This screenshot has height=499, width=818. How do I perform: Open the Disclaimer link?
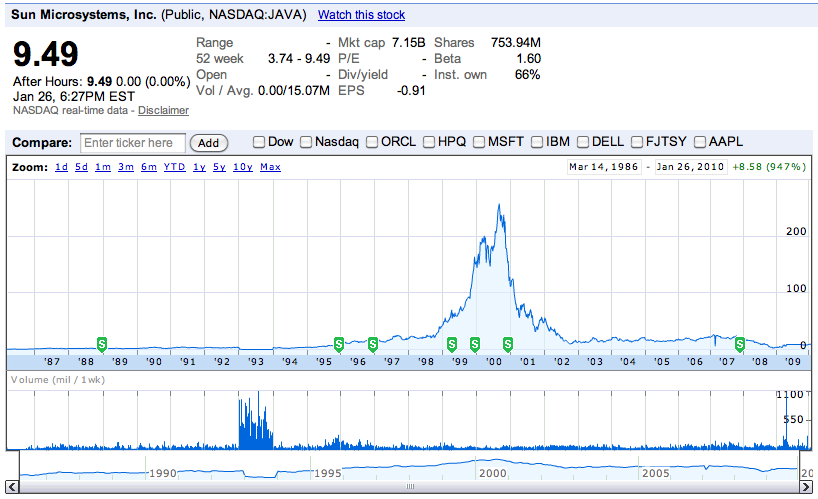pos(163,111)
